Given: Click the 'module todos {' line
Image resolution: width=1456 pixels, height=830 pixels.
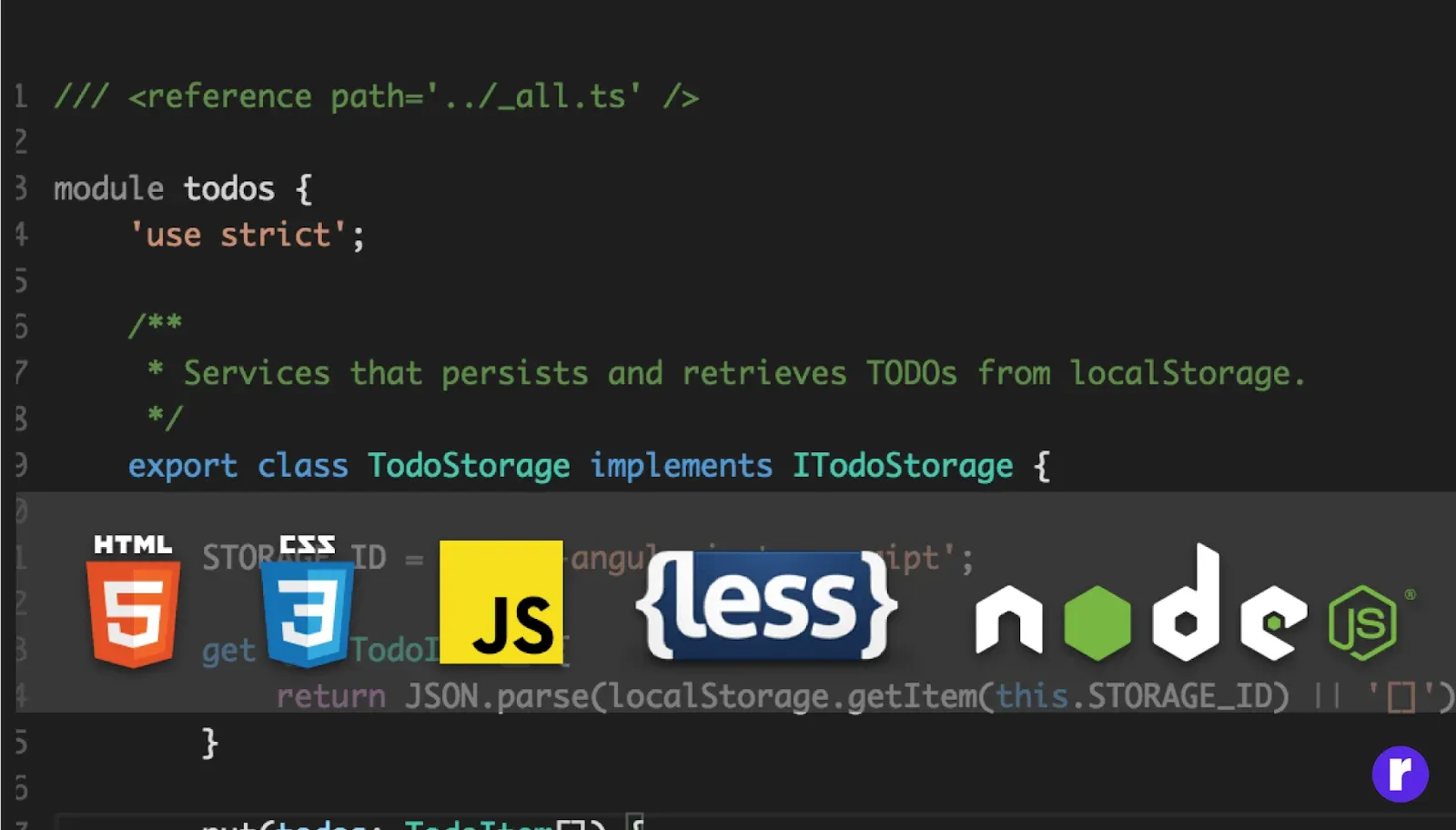Looking at the screenshot, I should pyautogui.click(x=183, y=189).
